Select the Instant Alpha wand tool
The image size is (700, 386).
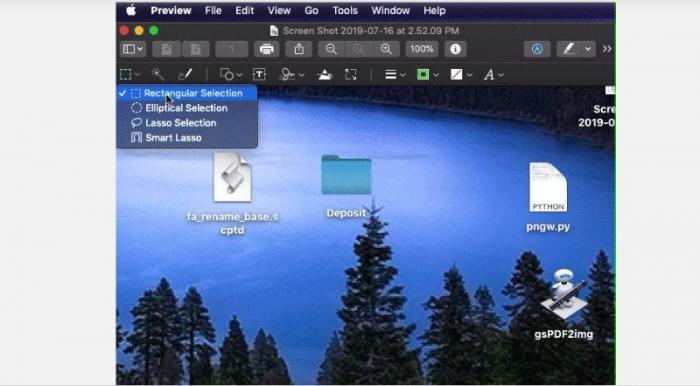pos(158,74)
